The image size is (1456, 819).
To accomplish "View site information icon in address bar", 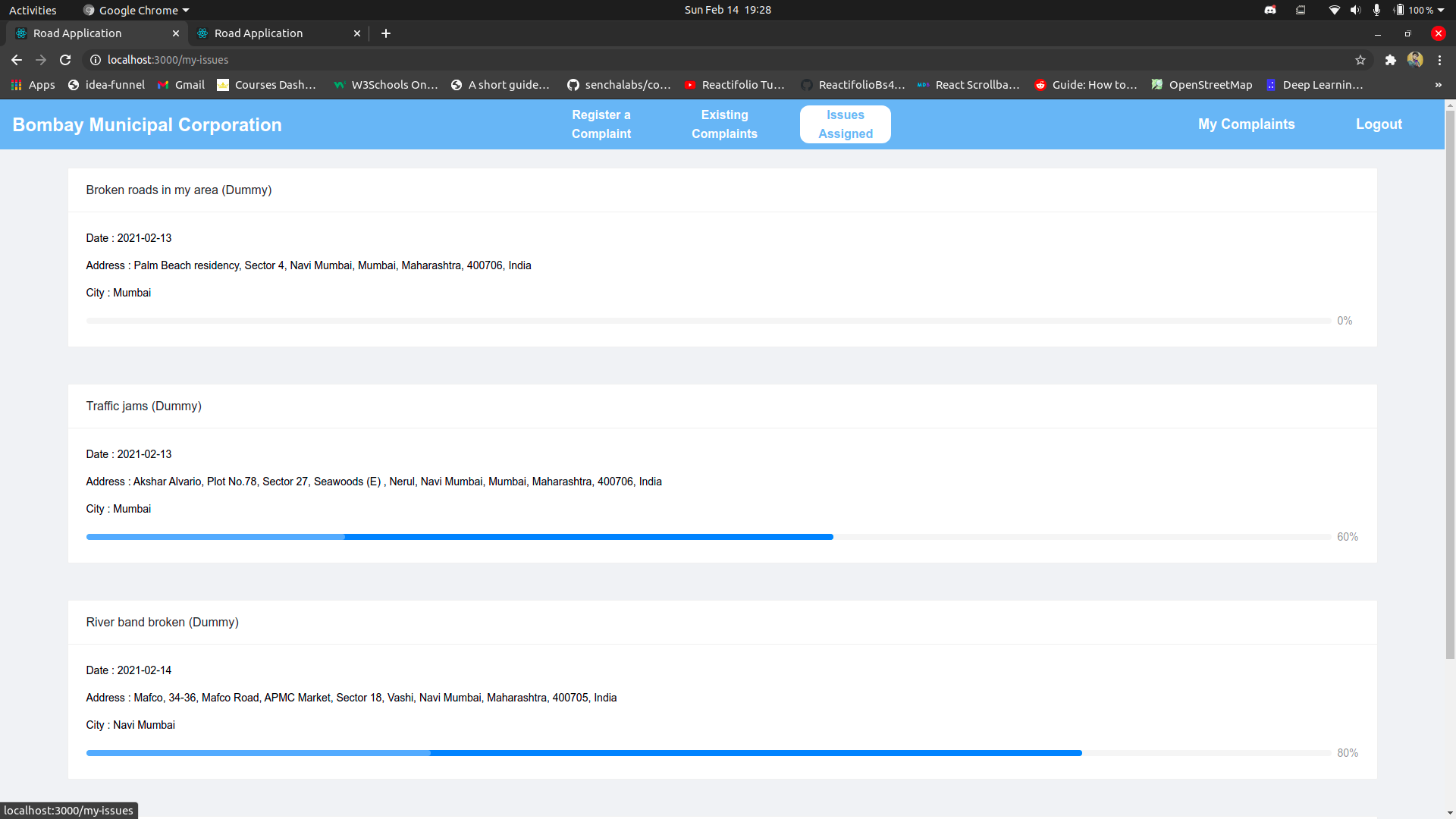I will click(x=96, y=60).
